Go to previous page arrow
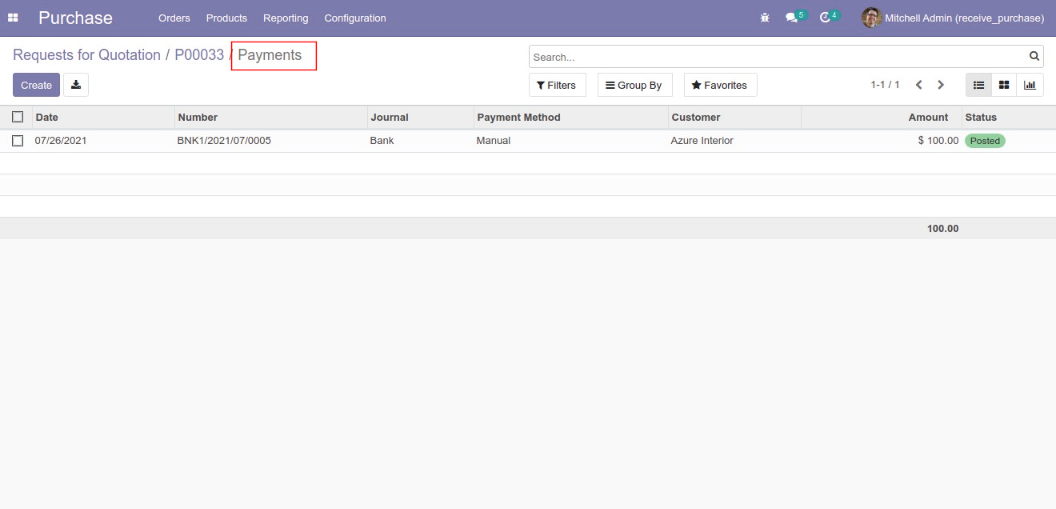The image size is (1056, 509). point(919,85)
